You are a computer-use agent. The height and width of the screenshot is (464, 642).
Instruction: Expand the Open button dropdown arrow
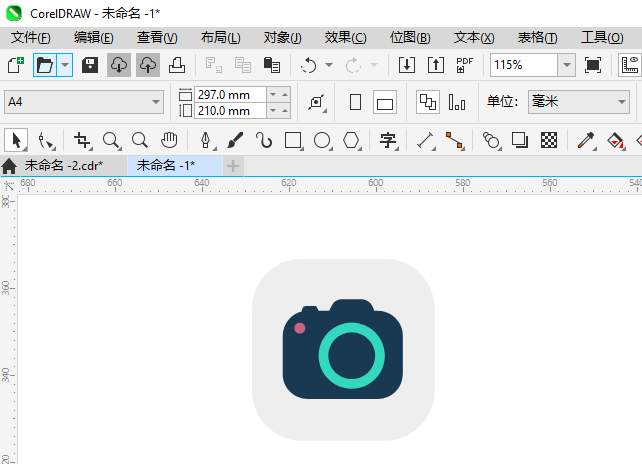point(65,65)
